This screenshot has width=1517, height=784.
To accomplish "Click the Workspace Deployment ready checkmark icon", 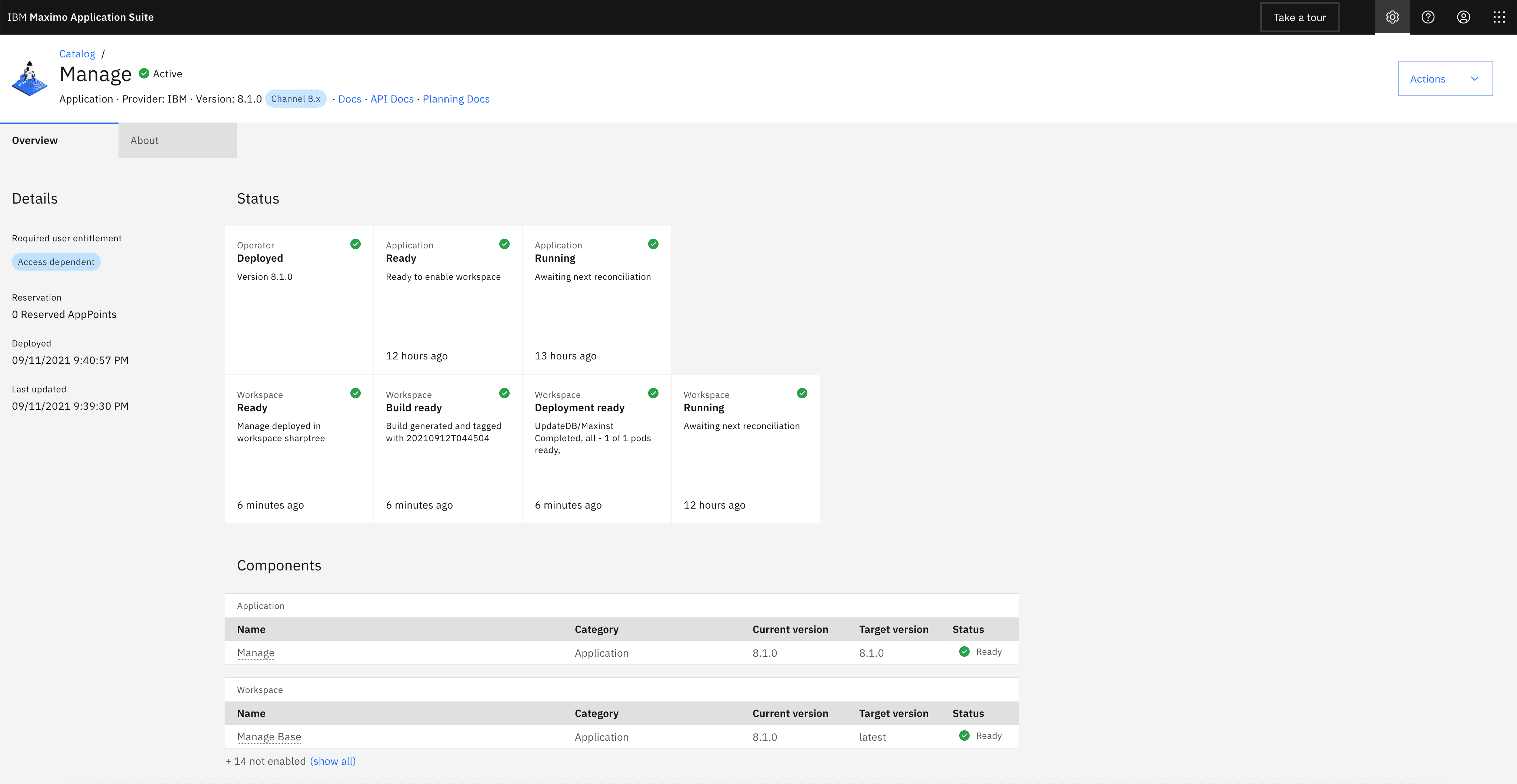I will tap(653, 393).
